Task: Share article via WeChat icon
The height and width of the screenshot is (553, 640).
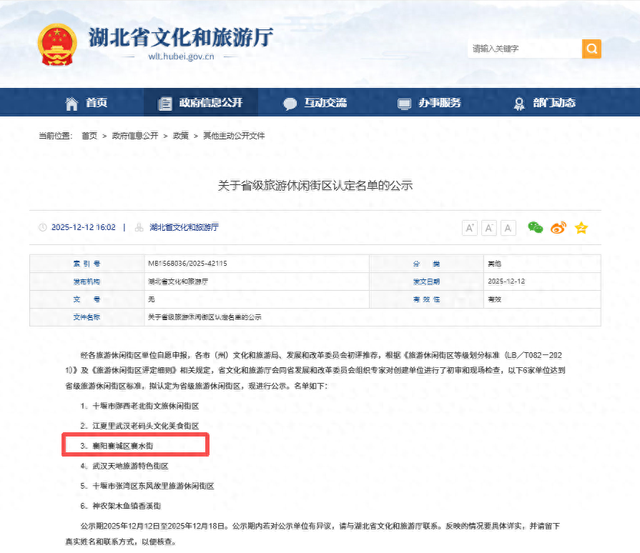Action: [535, 227]
